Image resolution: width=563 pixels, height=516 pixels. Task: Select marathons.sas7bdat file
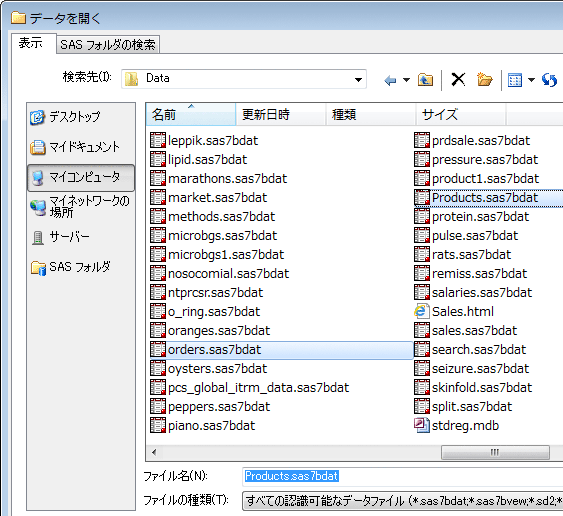pos(219,178)
